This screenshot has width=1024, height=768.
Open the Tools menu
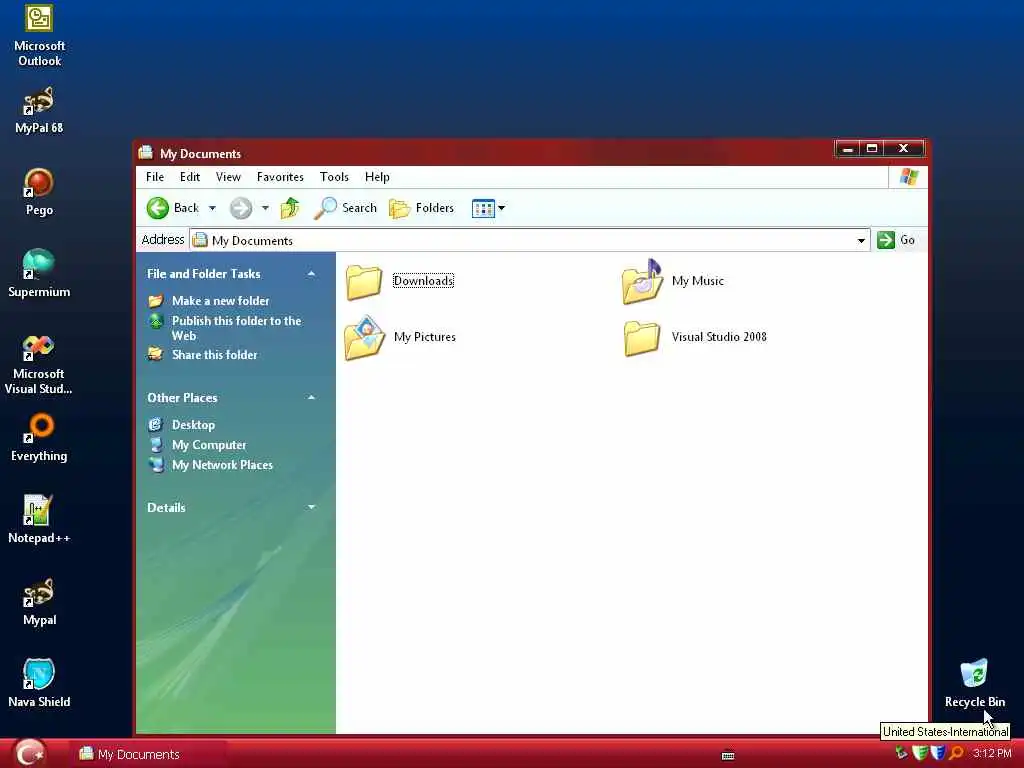tap(334, 177)
